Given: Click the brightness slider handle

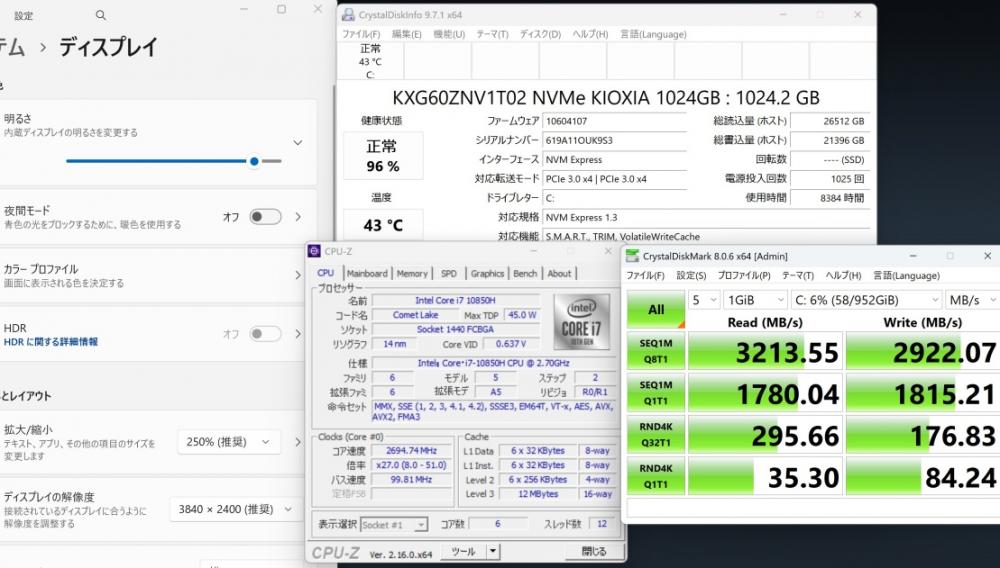Looking at the screenshot, I should tap(255, 161).
